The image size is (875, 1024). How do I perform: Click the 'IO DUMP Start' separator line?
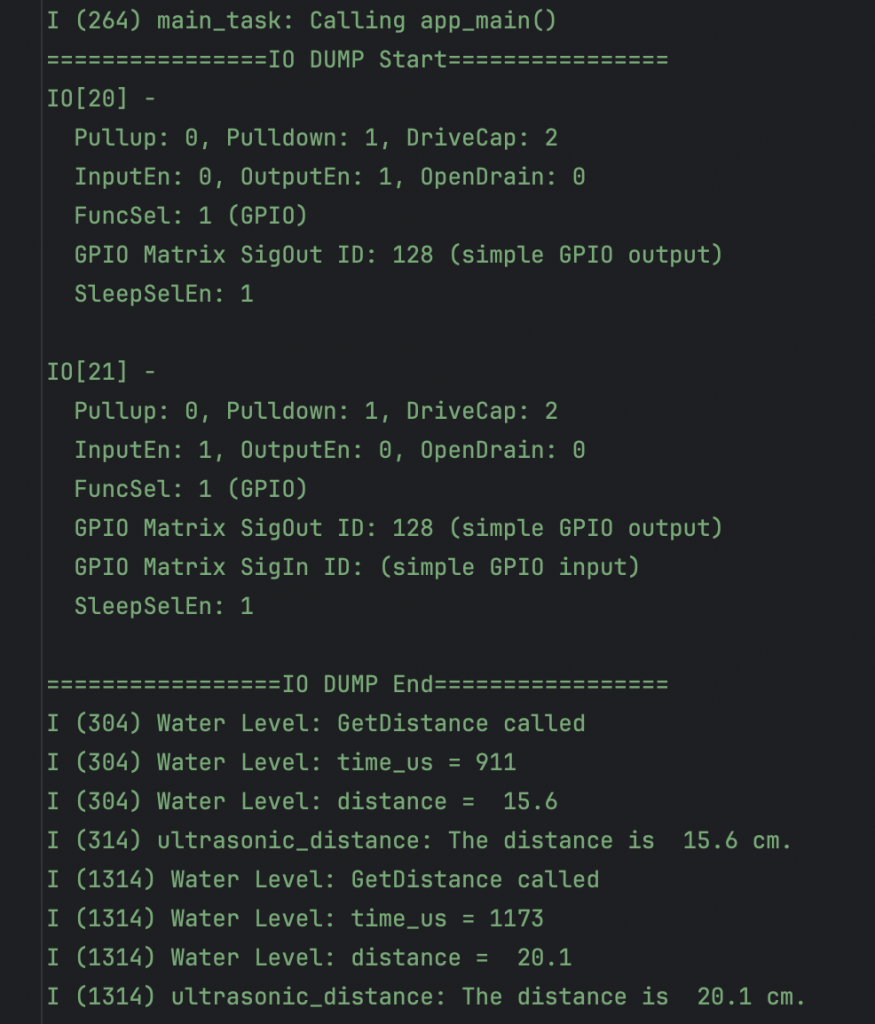357,59
